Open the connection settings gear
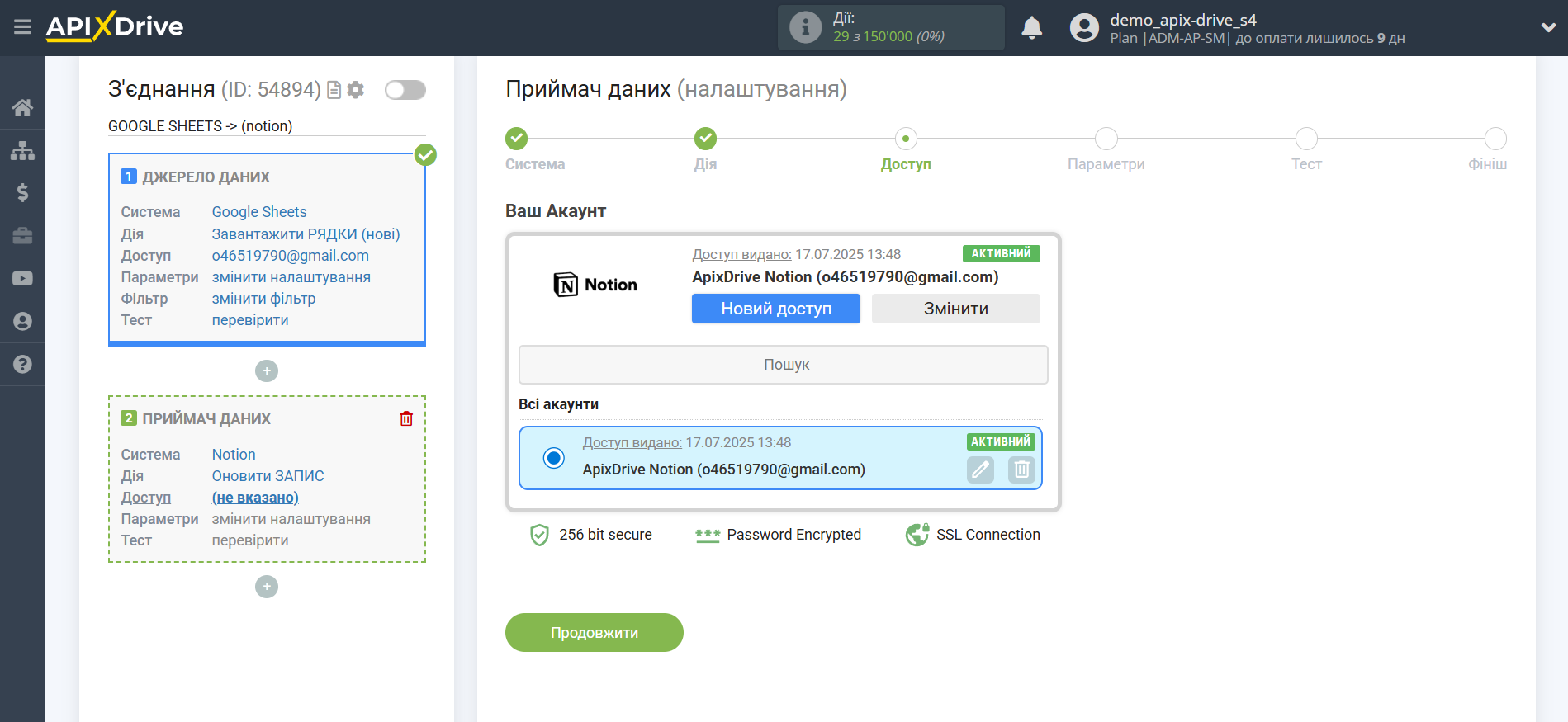The image size is (1568, 722). tap(356, 90)
